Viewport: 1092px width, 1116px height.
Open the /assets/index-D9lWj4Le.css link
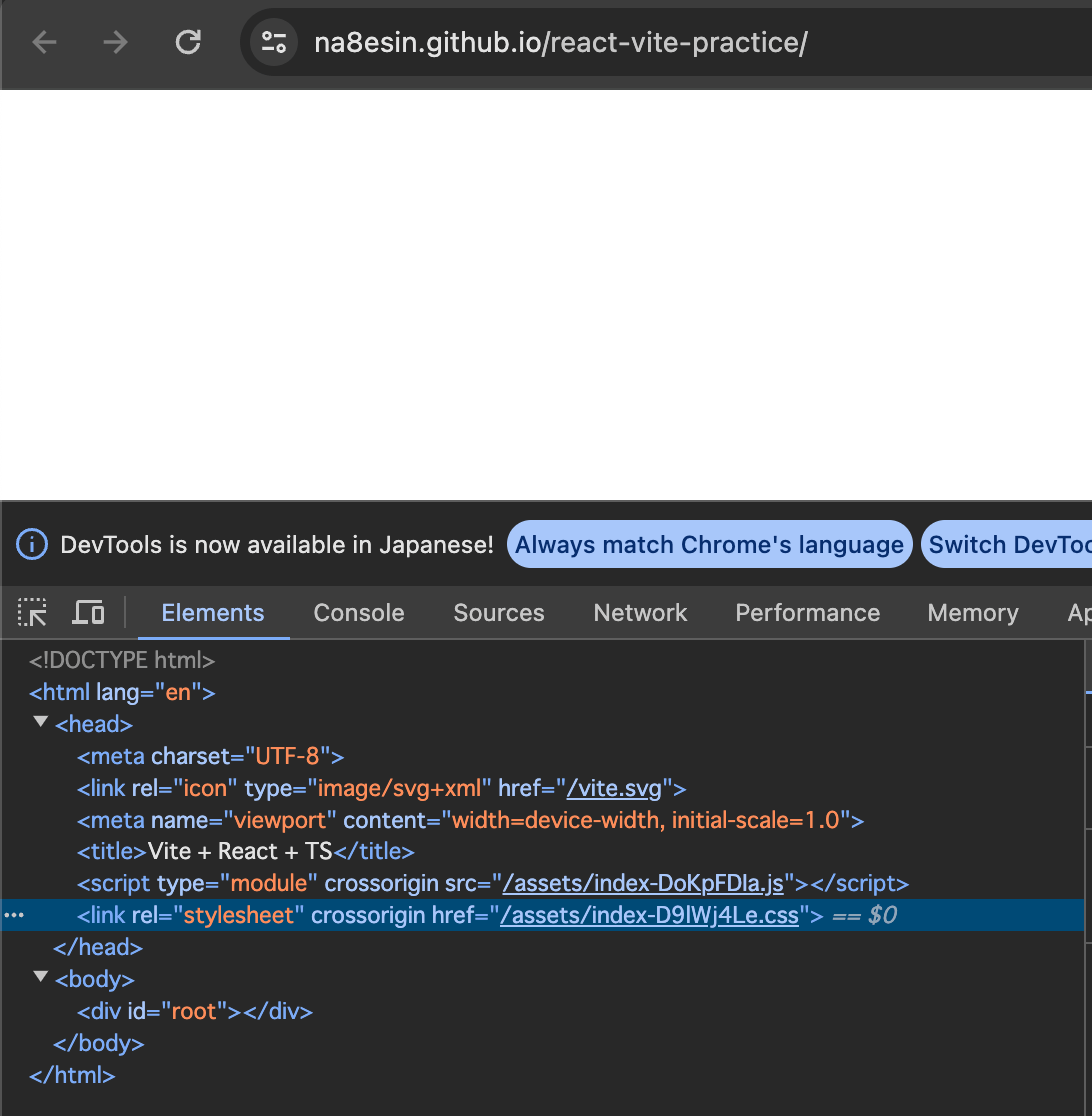pyautogui.click(x=649, y=915)
